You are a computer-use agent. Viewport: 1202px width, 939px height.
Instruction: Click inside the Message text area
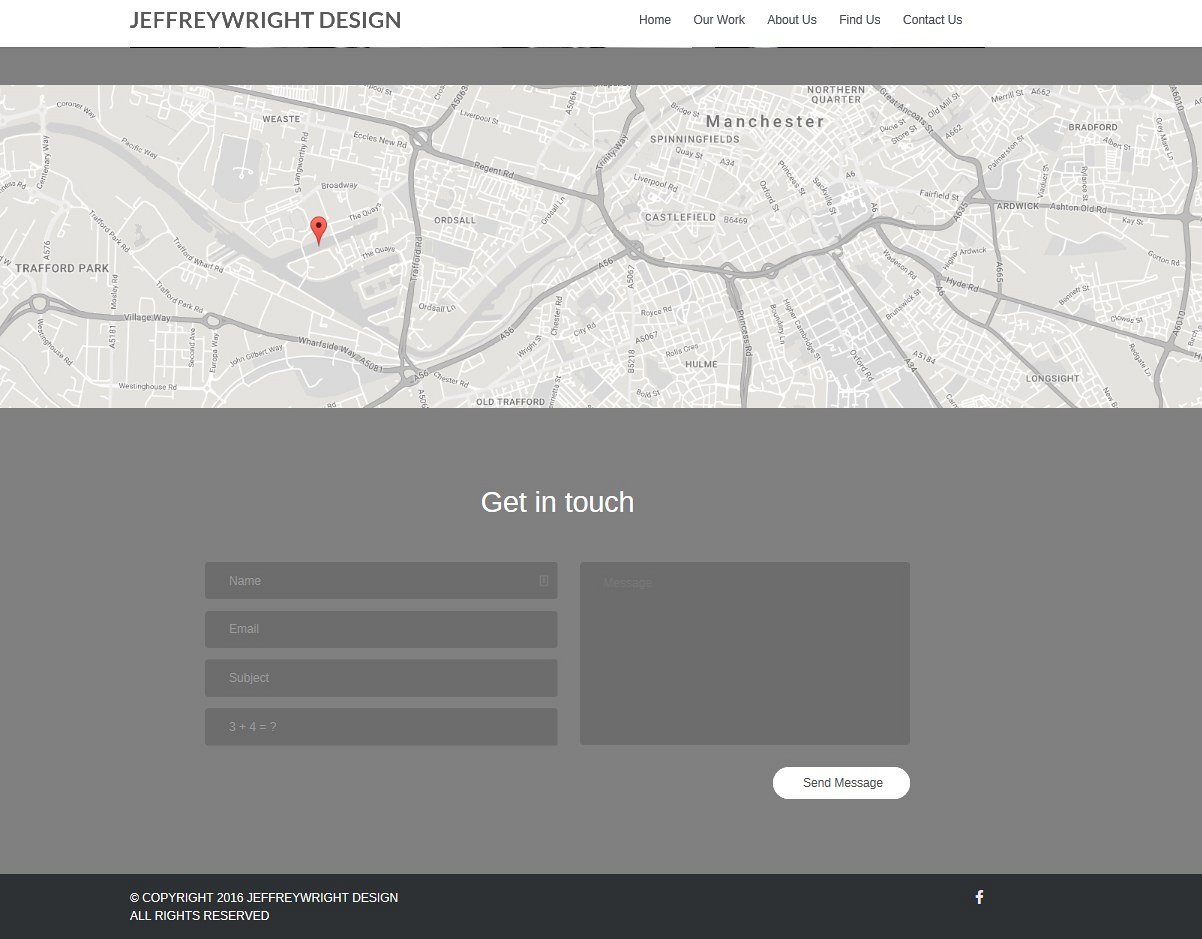[744, 654]
